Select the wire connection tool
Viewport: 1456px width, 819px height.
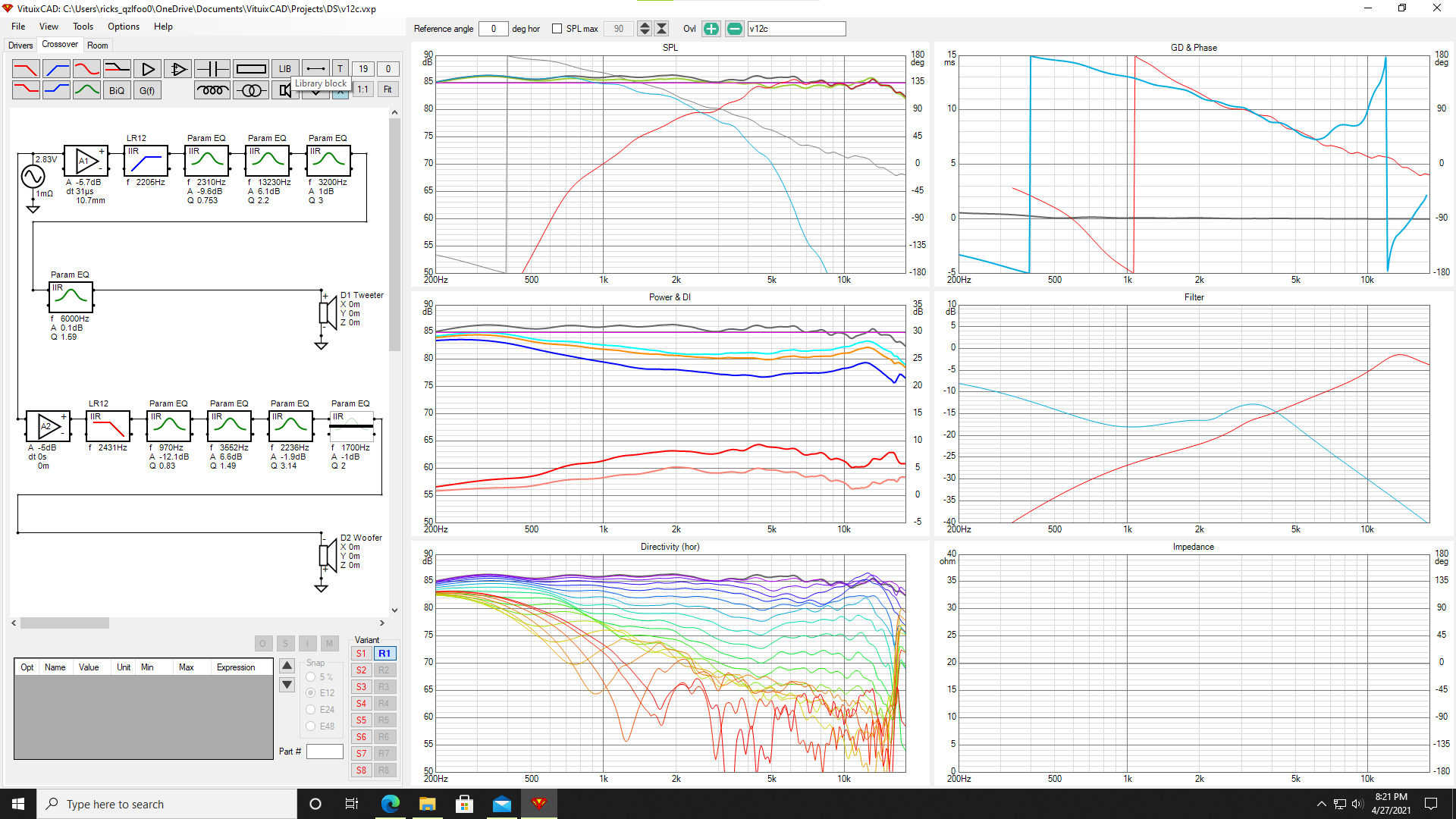[x=316, y=69]
